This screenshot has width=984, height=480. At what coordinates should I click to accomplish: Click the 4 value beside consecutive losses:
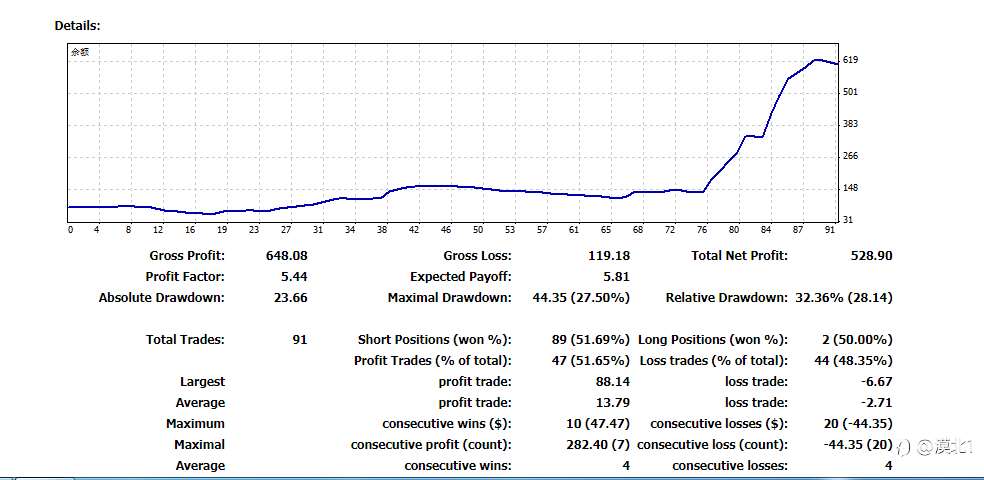[888, 466]
